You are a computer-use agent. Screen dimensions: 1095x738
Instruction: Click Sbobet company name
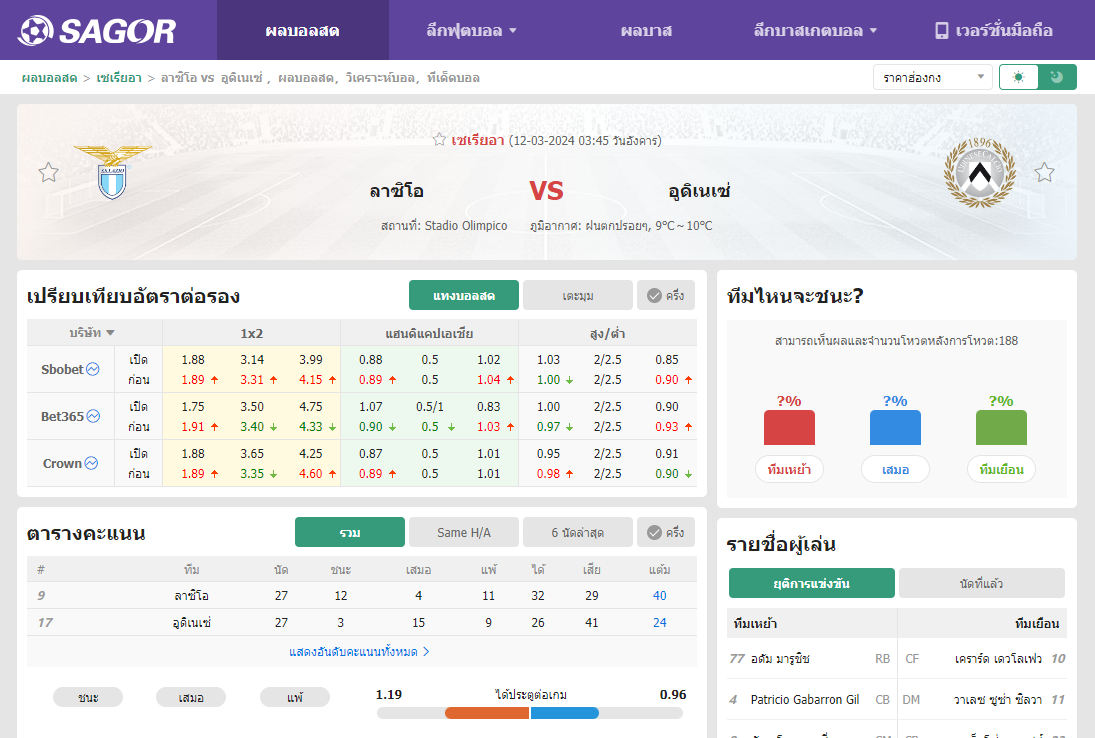(x=62, y=369)
